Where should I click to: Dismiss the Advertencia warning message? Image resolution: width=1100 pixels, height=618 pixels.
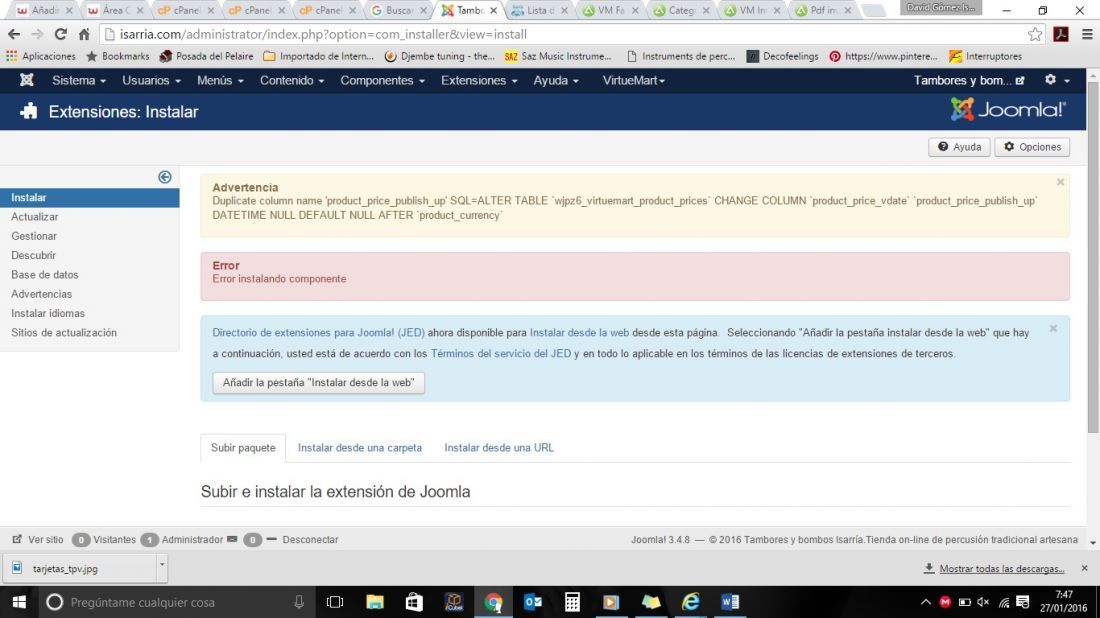click(x=1060, y=182)
